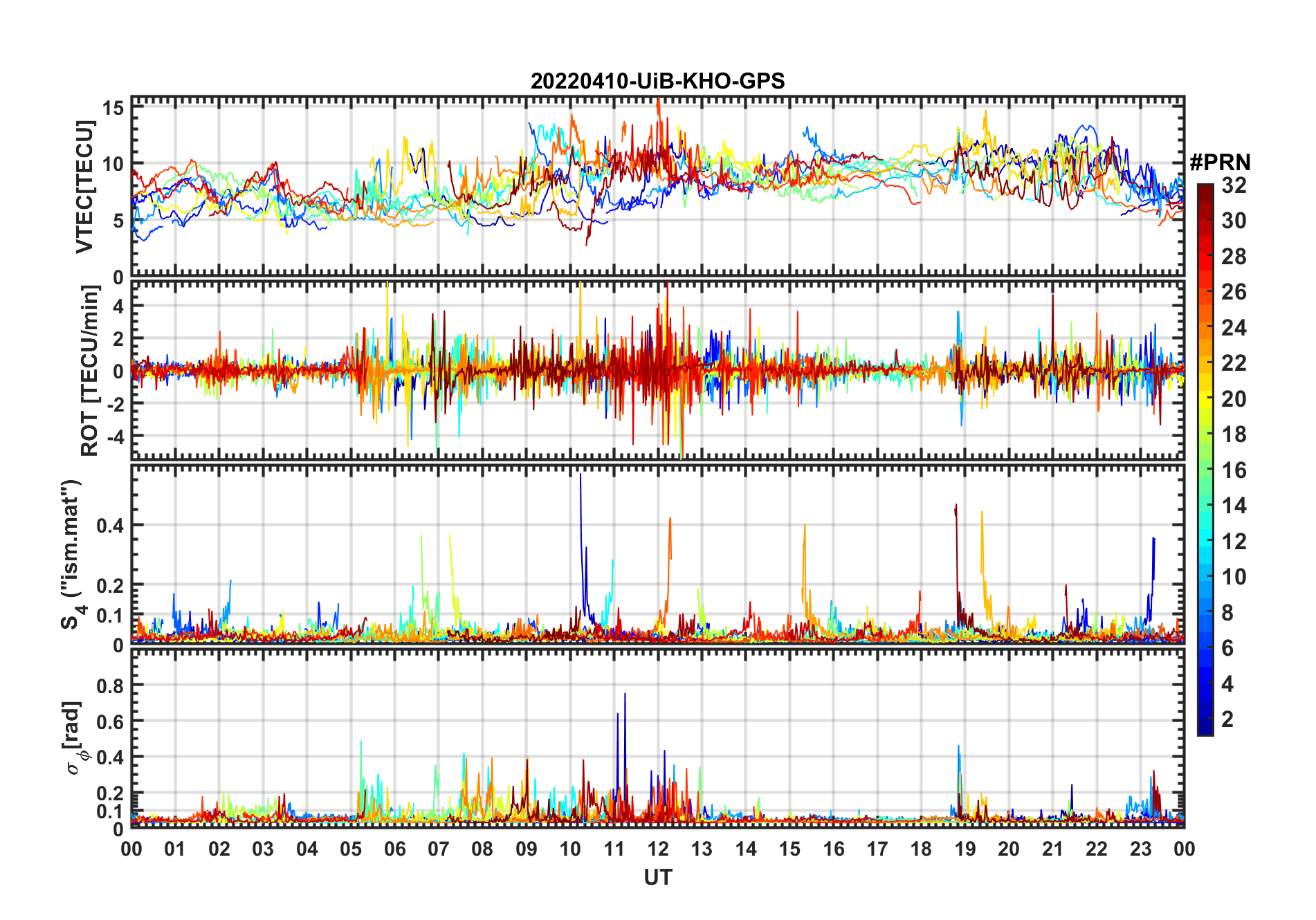Click colorbar tick label 20
This screenshot has height=920, width=1316.
(x=1234, y=399)
